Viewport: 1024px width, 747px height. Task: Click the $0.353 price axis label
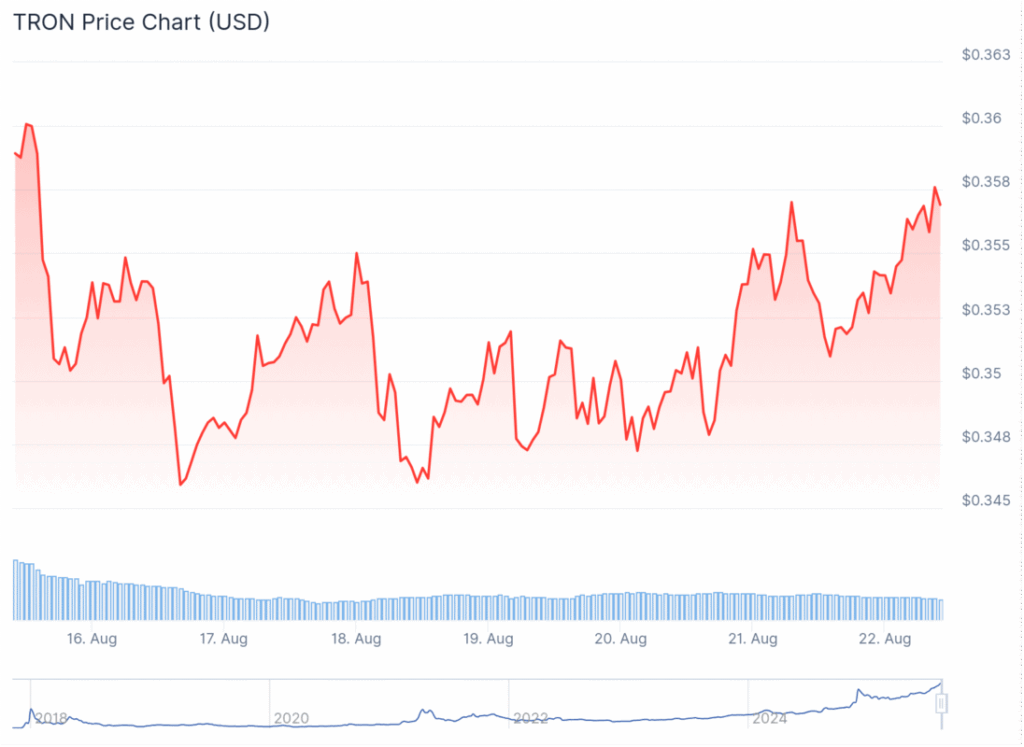[985, 310]
